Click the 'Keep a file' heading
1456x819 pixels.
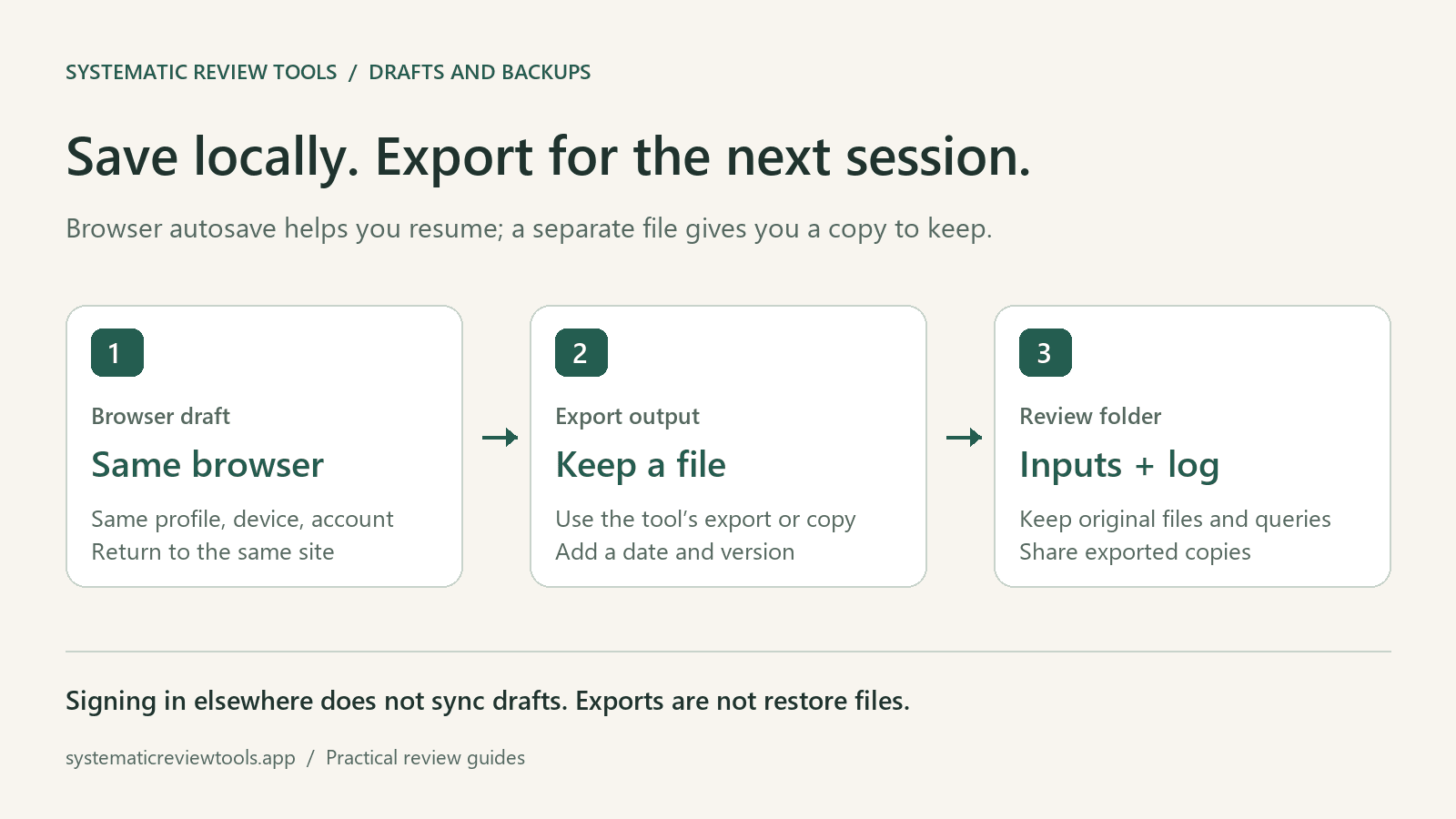[x=641, y=465]
